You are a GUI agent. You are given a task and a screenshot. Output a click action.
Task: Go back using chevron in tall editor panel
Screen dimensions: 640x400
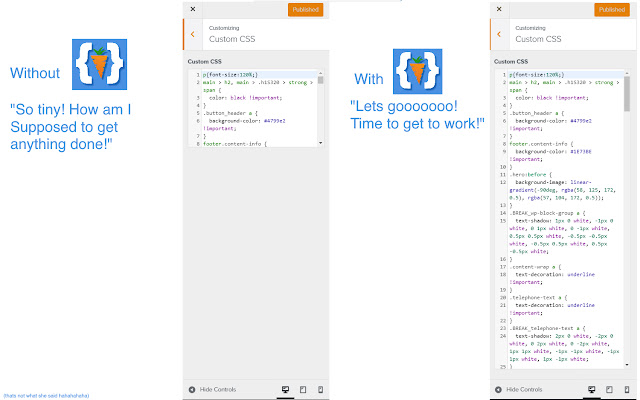click(499, 34)
